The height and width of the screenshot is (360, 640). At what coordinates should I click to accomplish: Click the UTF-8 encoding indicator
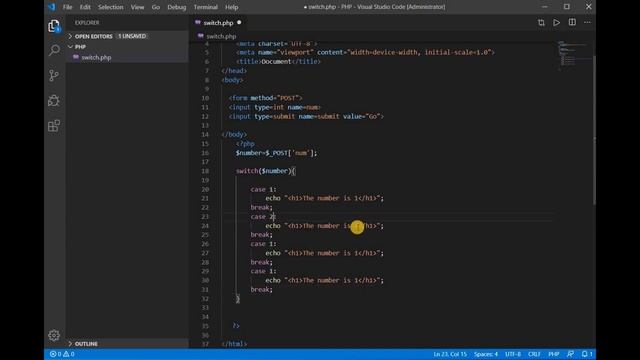[513, 354]
